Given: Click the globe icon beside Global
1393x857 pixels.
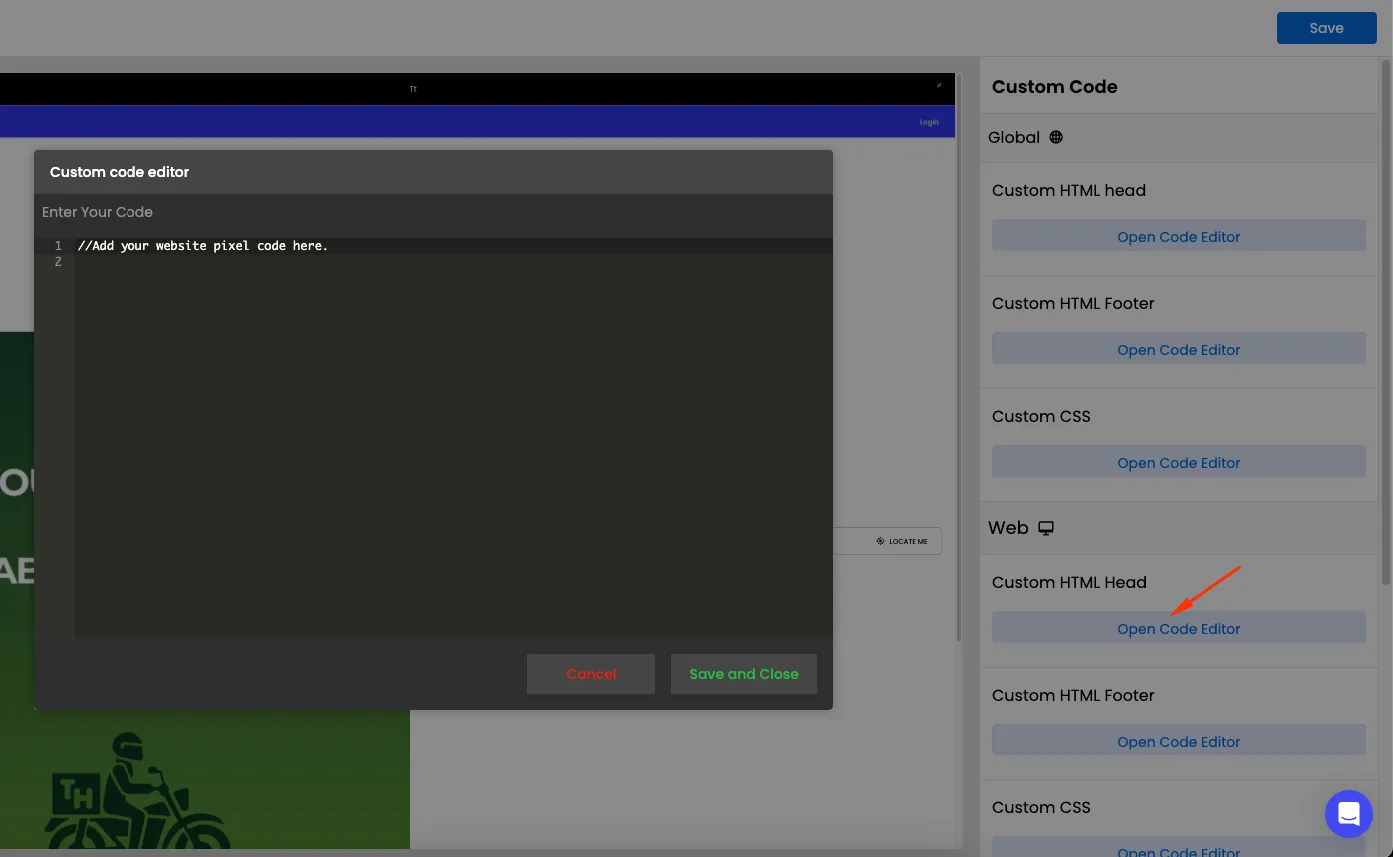Looking at the screenshot, I should [1056, 137].
